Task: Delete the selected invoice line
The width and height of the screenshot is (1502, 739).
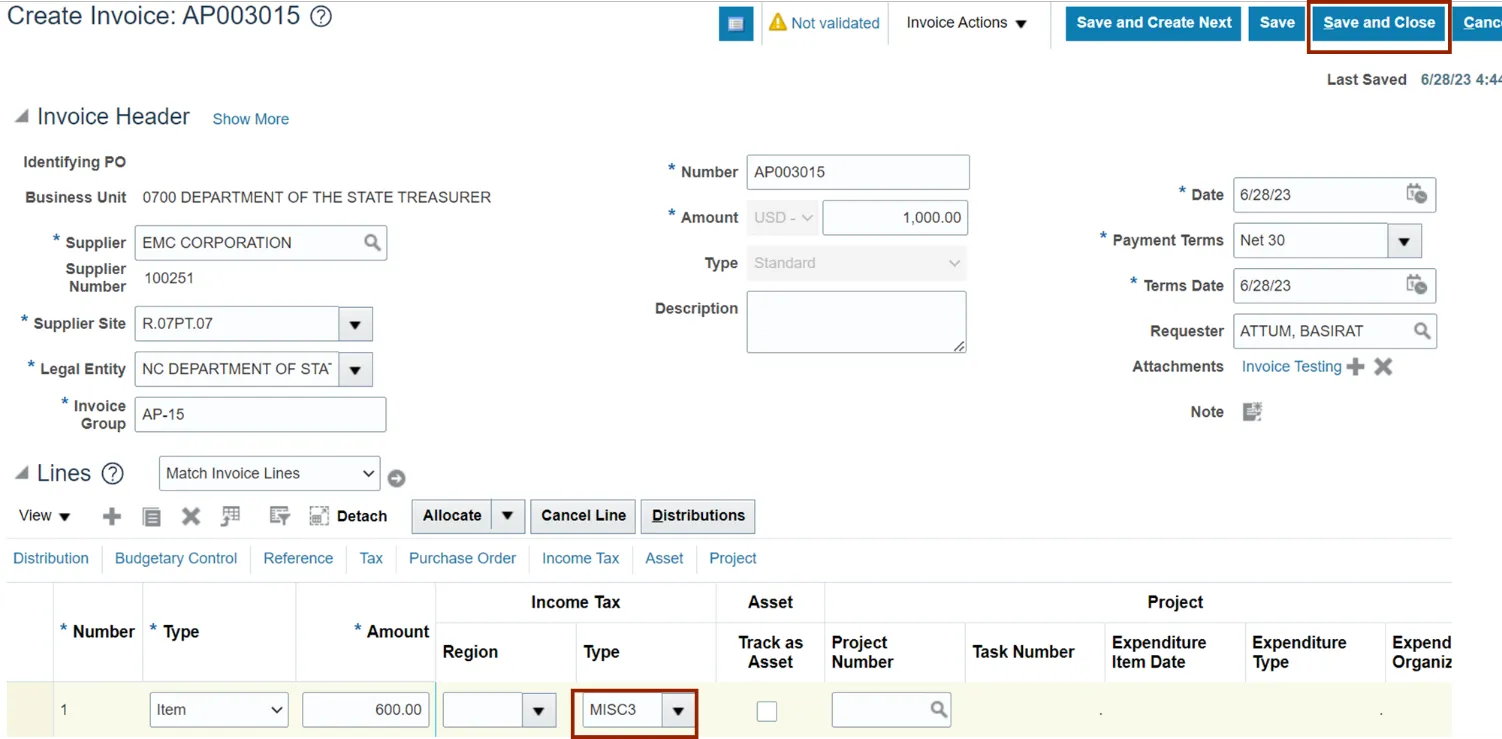Action: [191, 516]
